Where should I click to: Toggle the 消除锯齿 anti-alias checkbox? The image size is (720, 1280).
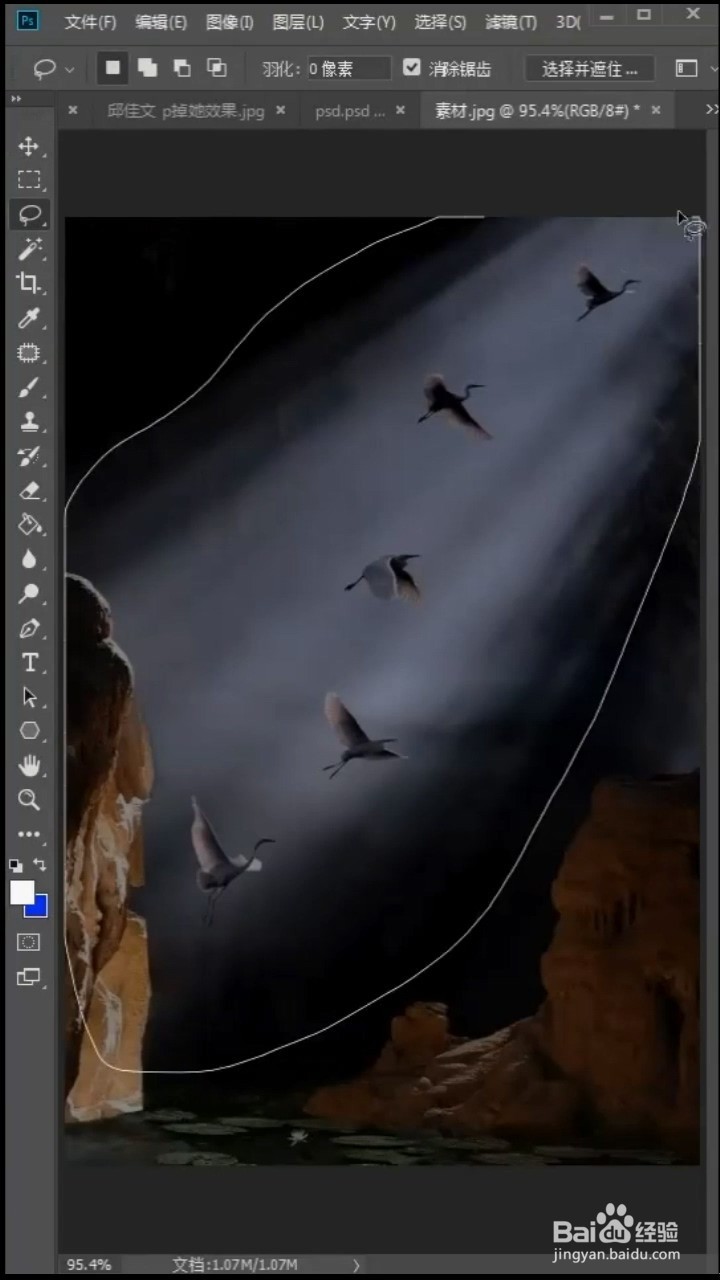[411, 68]
